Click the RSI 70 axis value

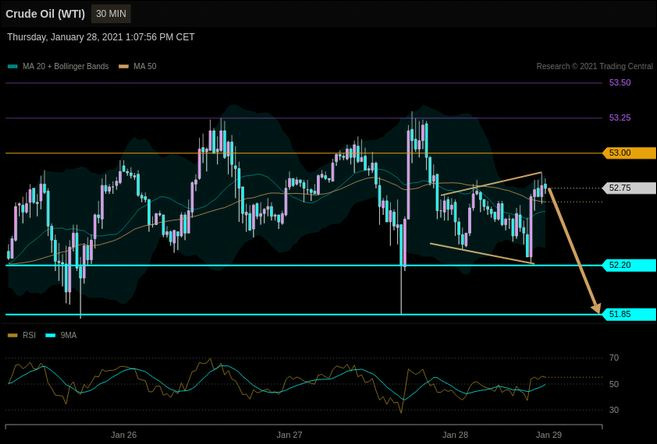[614, 358]
